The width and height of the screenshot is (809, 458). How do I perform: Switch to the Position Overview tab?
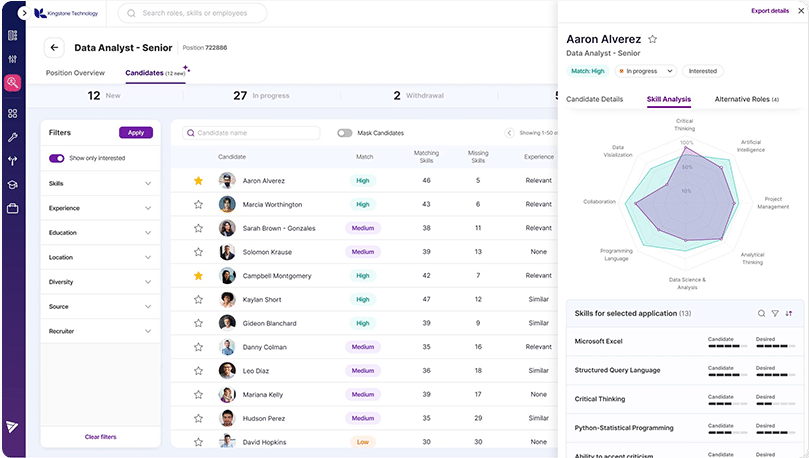[75, 73]
